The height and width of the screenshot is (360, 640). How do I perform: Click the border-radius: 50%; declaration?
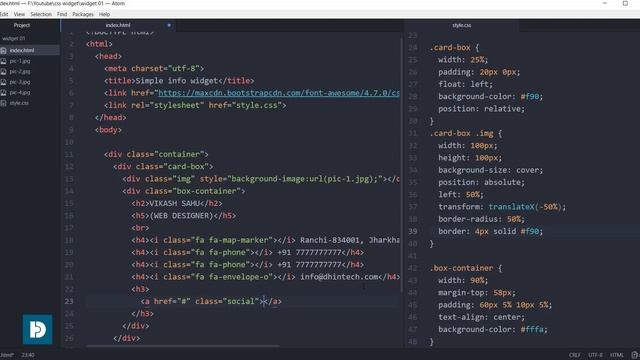(482, 219)
